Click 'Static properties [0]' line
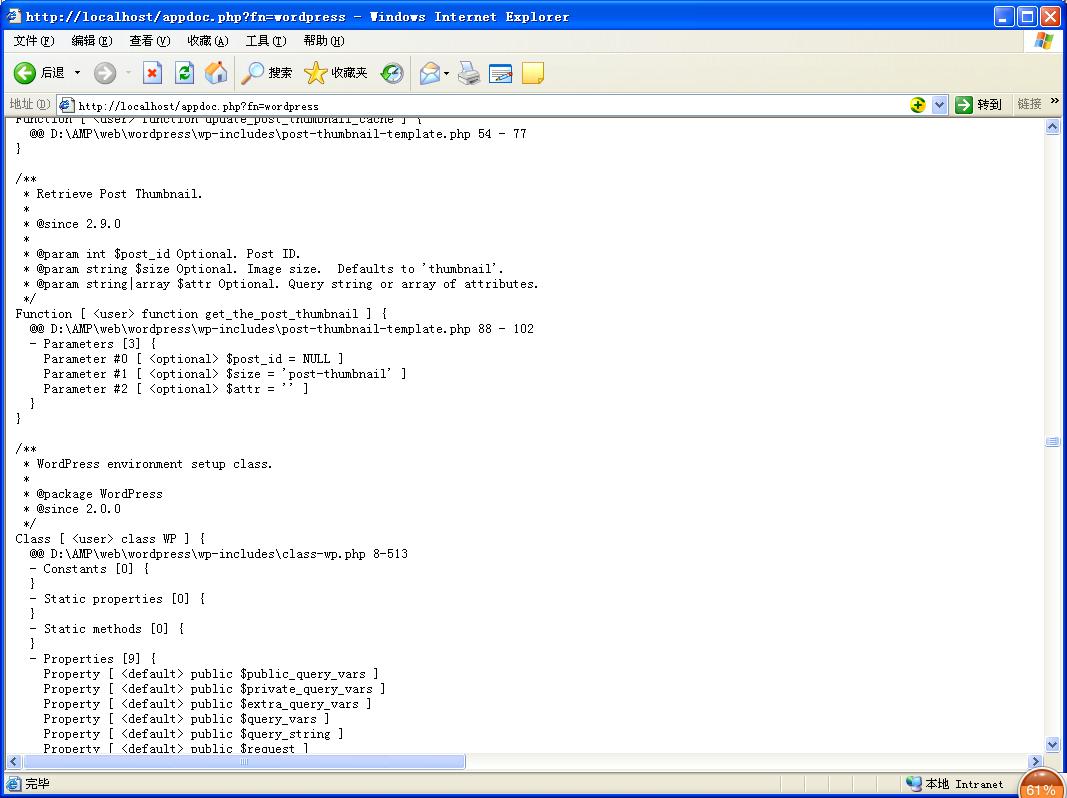 (x=117, y=599)
